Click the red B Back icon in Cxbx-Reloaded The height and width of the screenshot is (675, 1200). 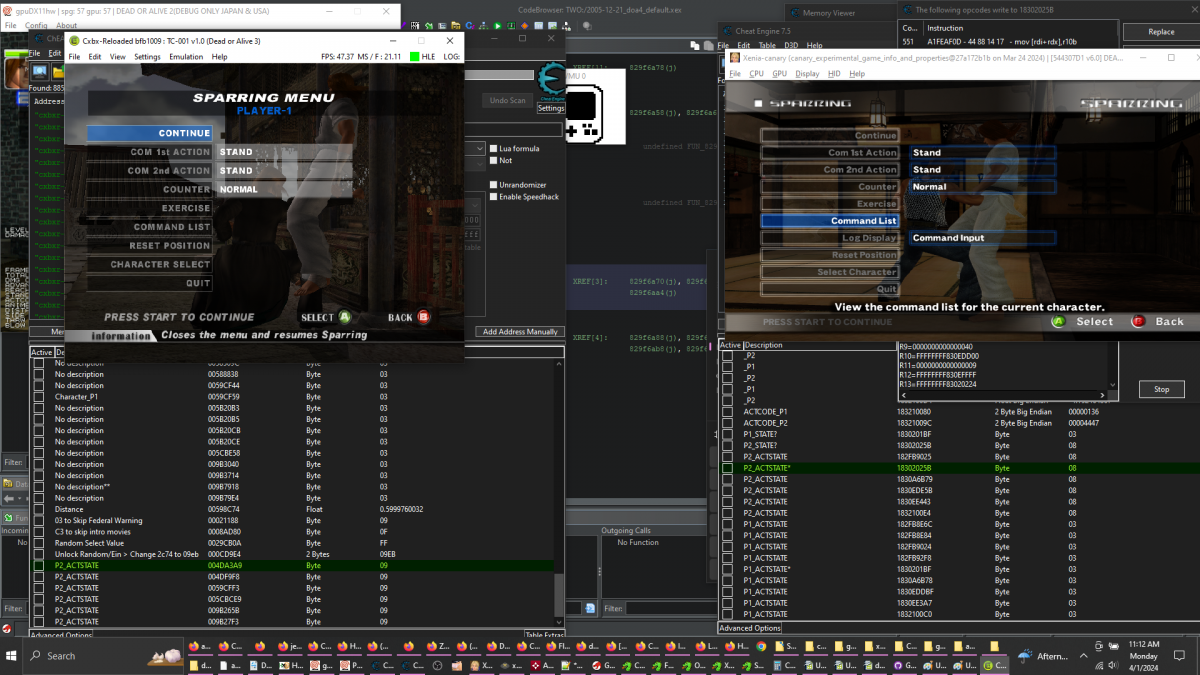click(x=424, y=317)
